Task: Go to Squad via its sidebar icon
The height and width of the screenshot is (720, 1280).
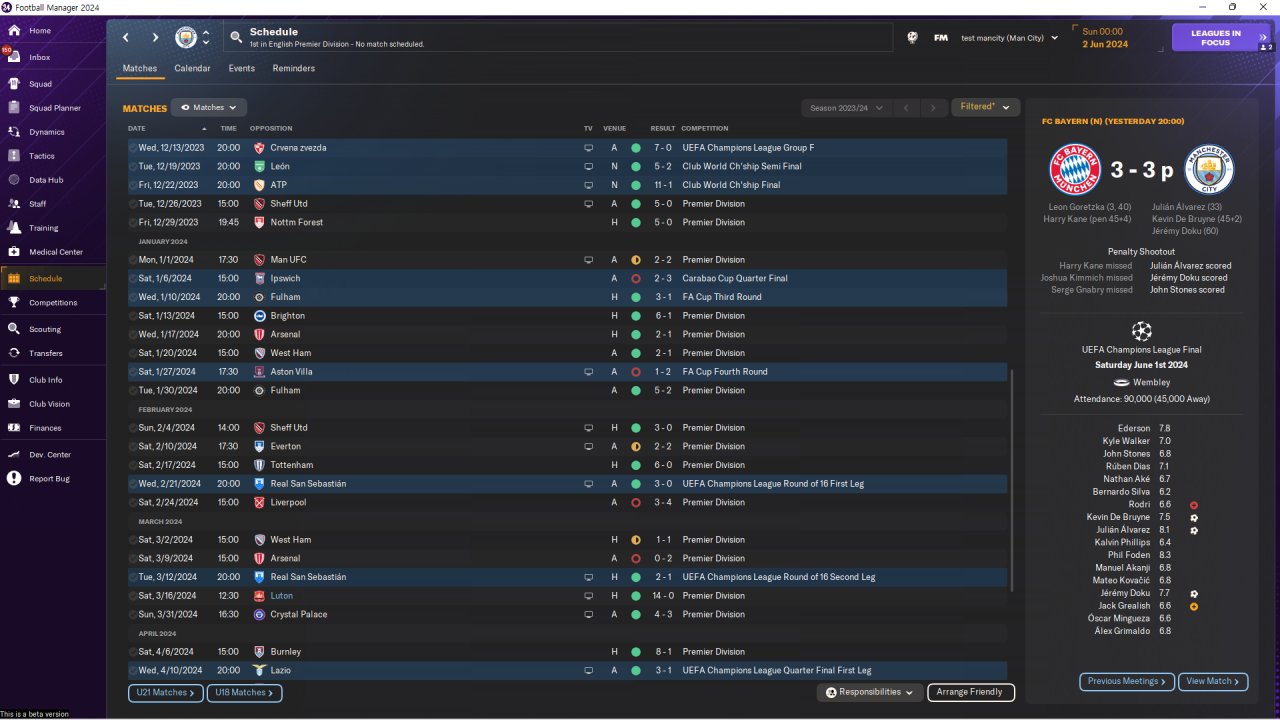Action: pyautogui.click(x=14, y=84)
